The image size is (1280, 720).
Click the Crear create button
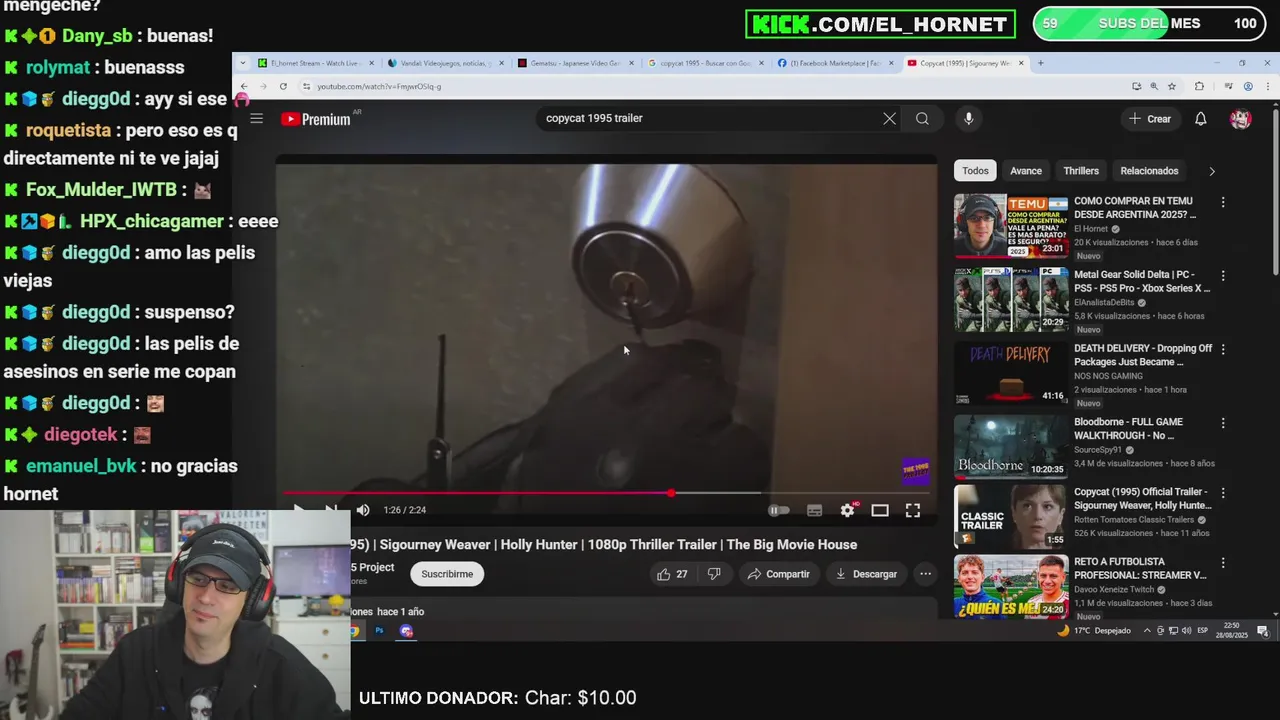[x=1149, y=119]
